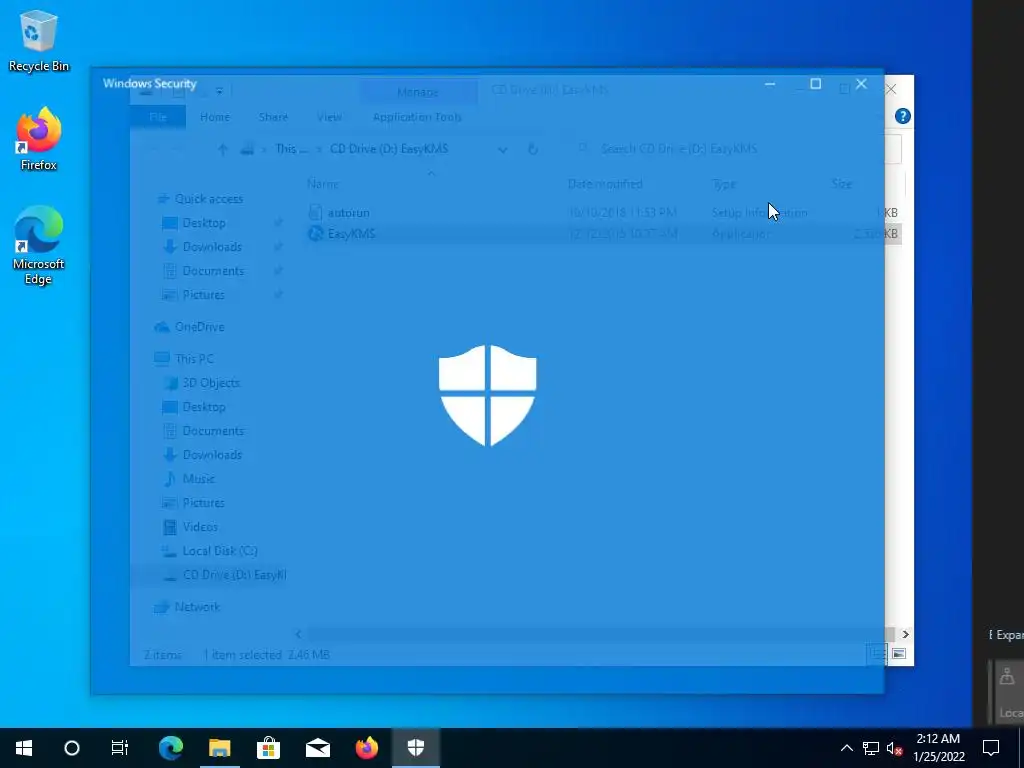This screenshot has height=768, width=1024.
Task: Open File Explorer help question mark
Action: click(x=903, y=116)
